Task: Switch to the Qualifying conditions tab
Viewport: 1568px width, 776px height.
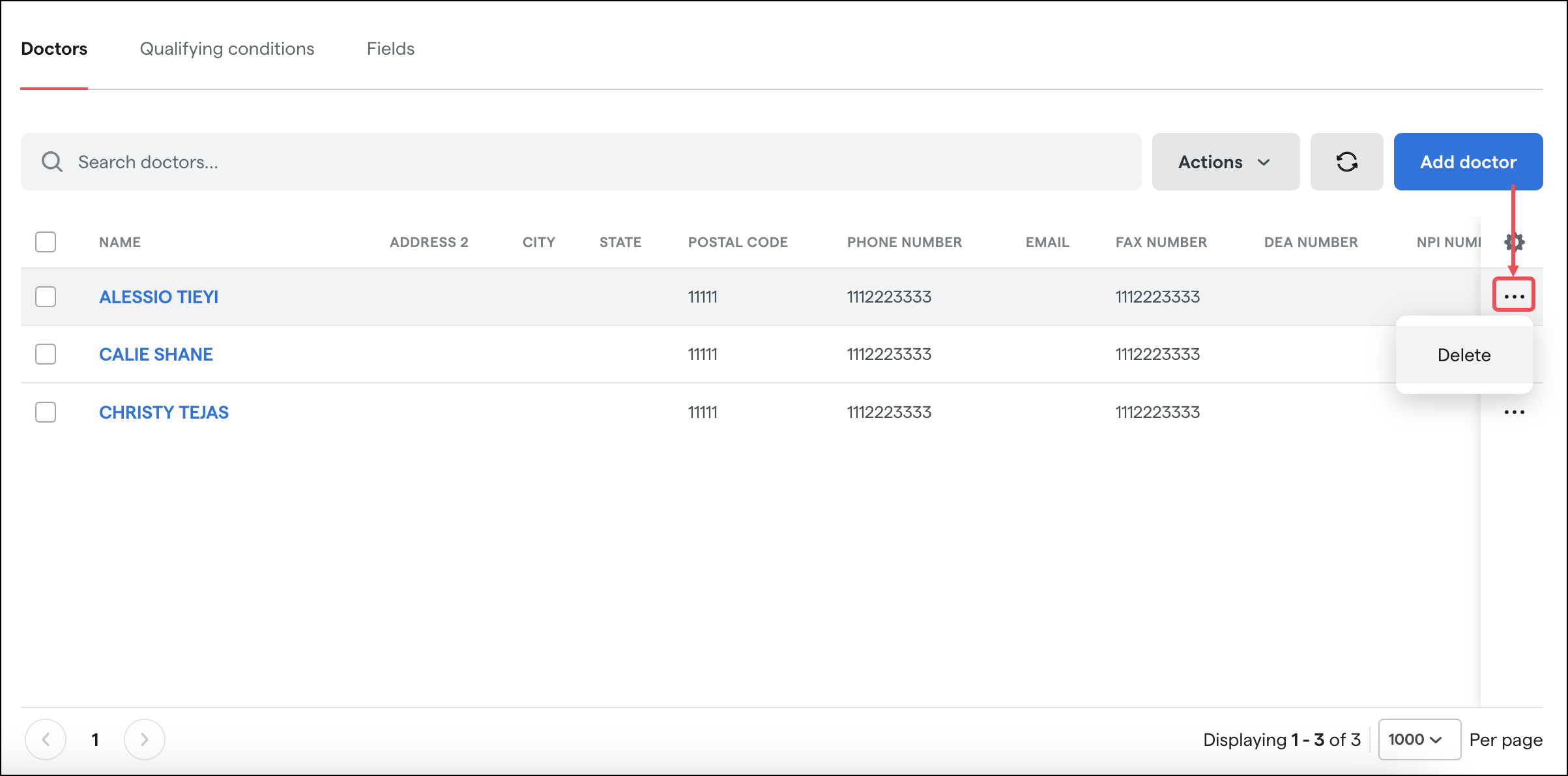Action: pyautogui.click(x=227, y=49)
